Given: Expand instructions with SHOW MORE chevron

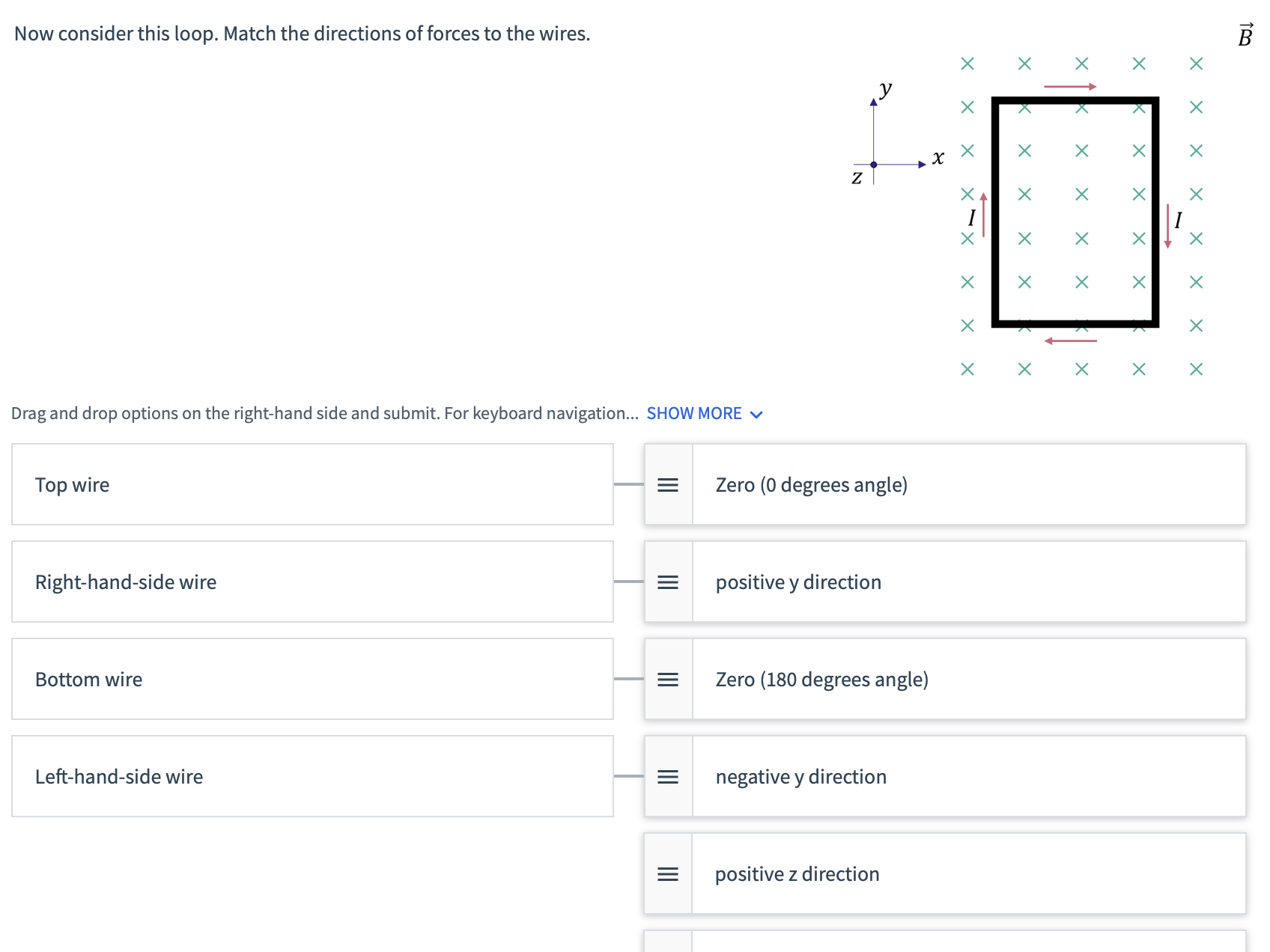Looking at the screenshot, I should 756,415.
